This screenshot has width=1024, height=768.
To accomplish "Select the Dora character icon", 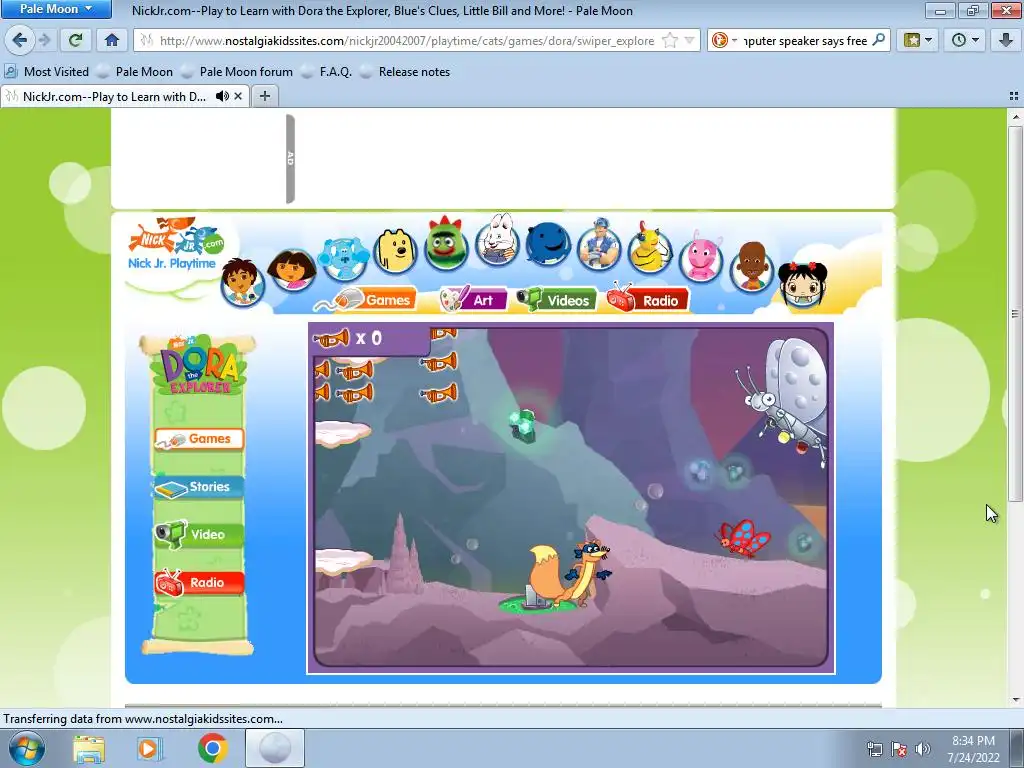I will click(292, 269).
